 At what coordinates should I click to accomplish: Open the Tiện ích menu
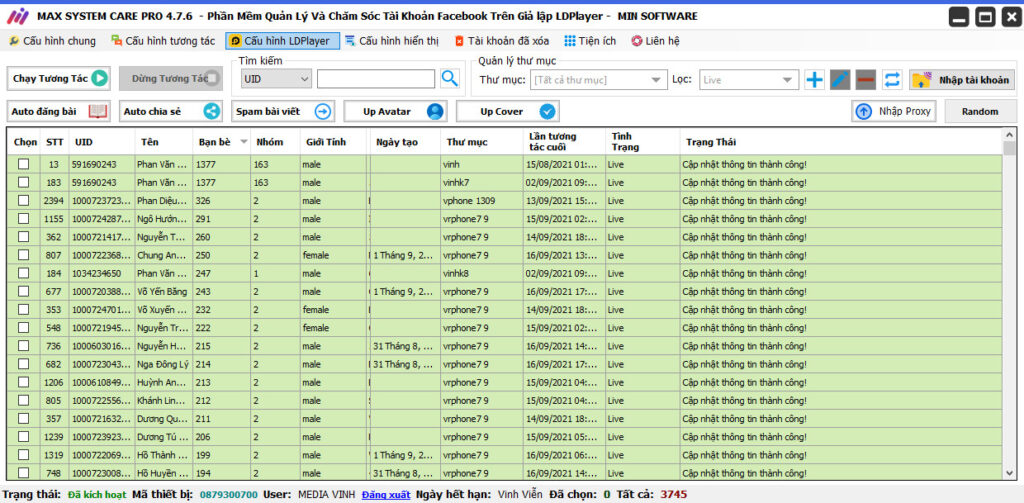(590, 41)
